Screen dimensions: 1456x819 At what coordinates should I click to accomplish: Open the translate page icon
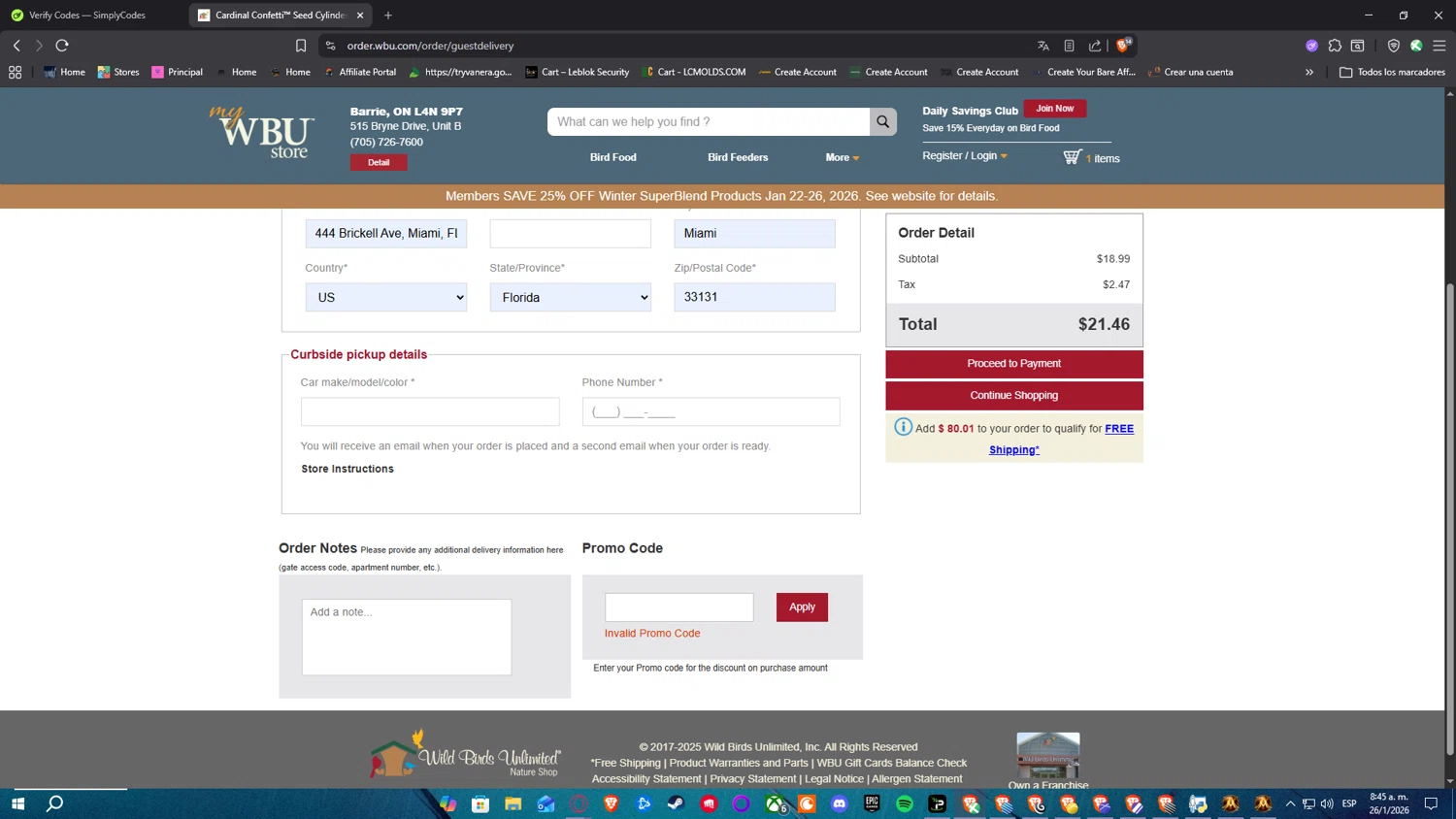click(x=1043, y=46)
